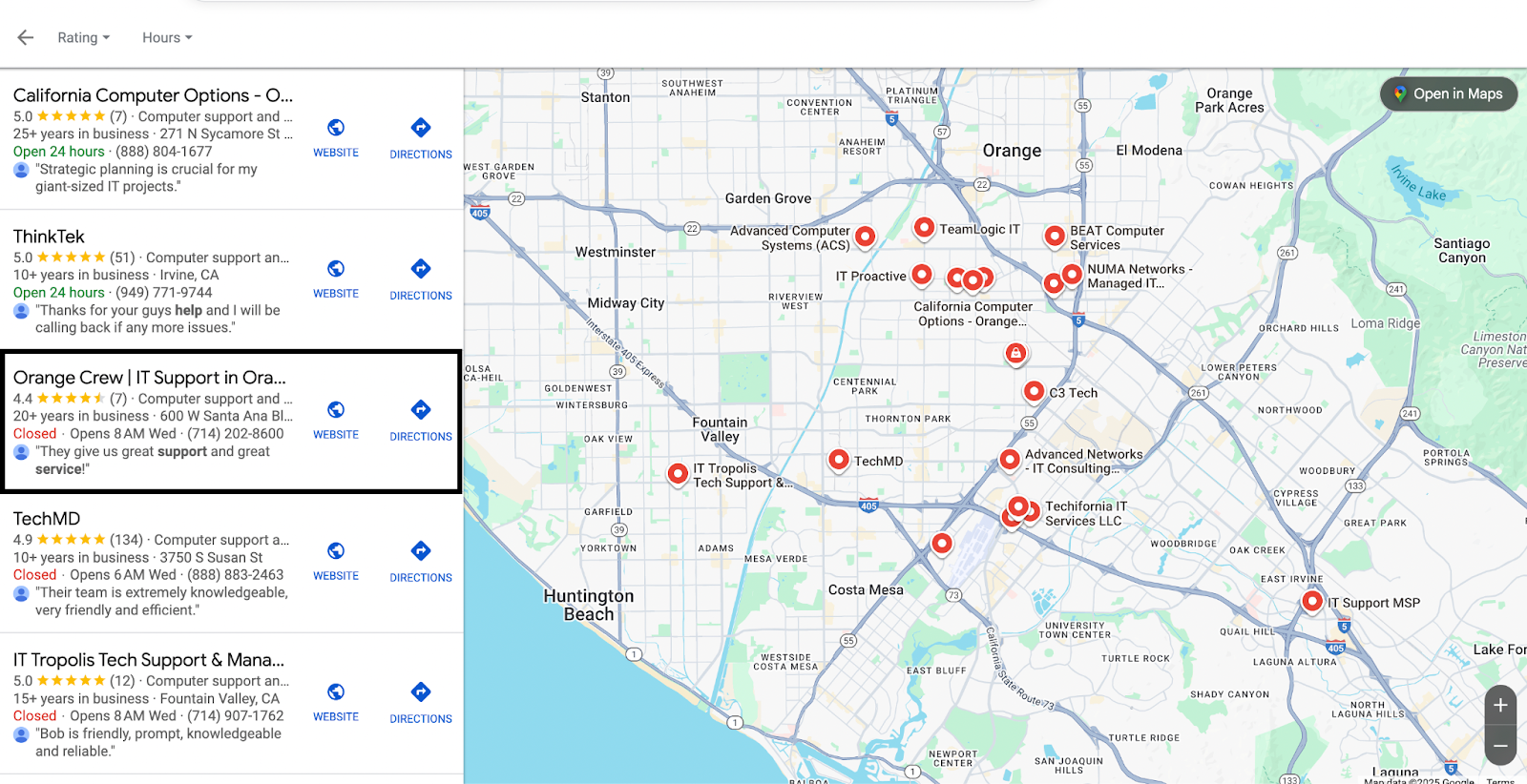The width and height of the screenshot is (1527, 784).
Task: Click Orange Crew phone (714) 202-8600
Action: 236,434
